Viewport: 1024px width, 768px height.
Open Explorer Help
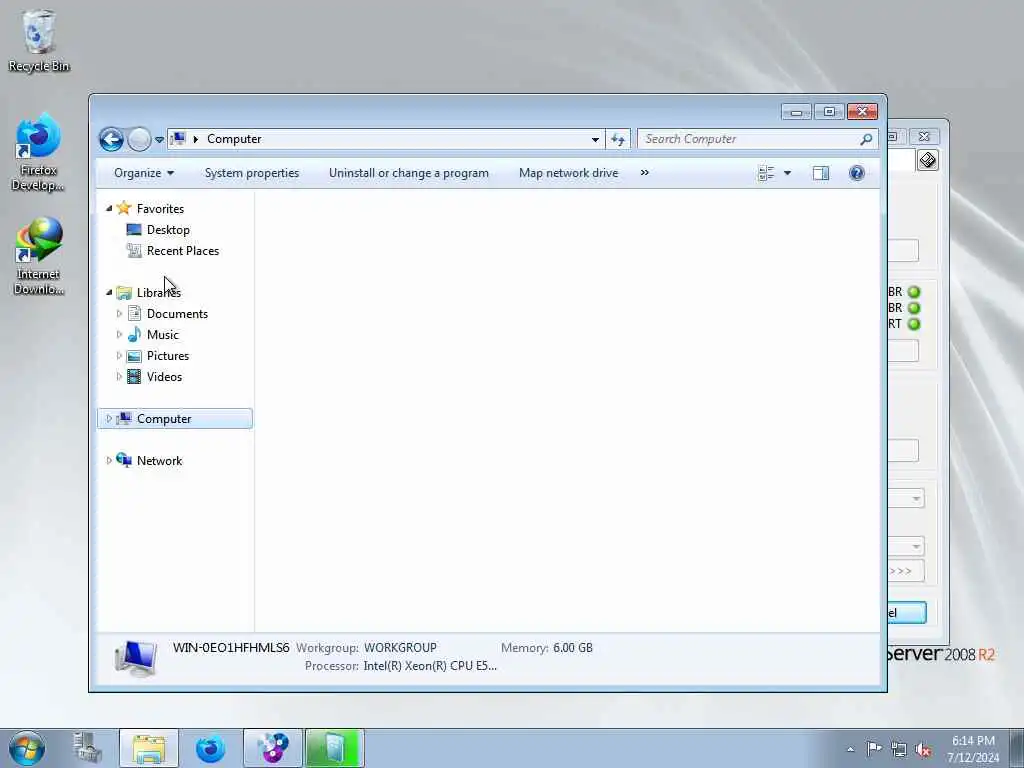(x=857, y=173)
